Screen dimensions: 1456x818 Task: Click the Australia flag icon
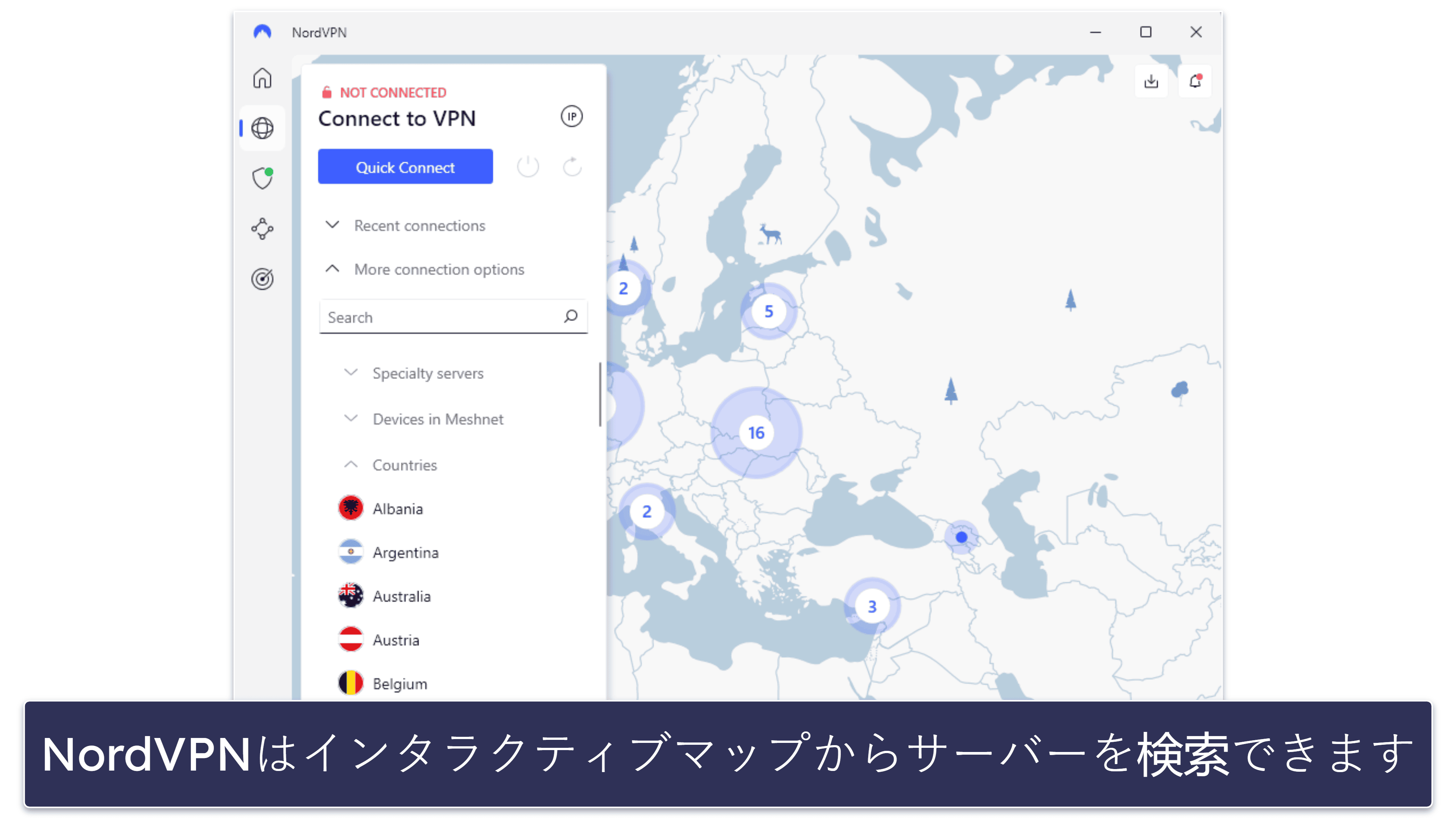[x=350, y=596]
